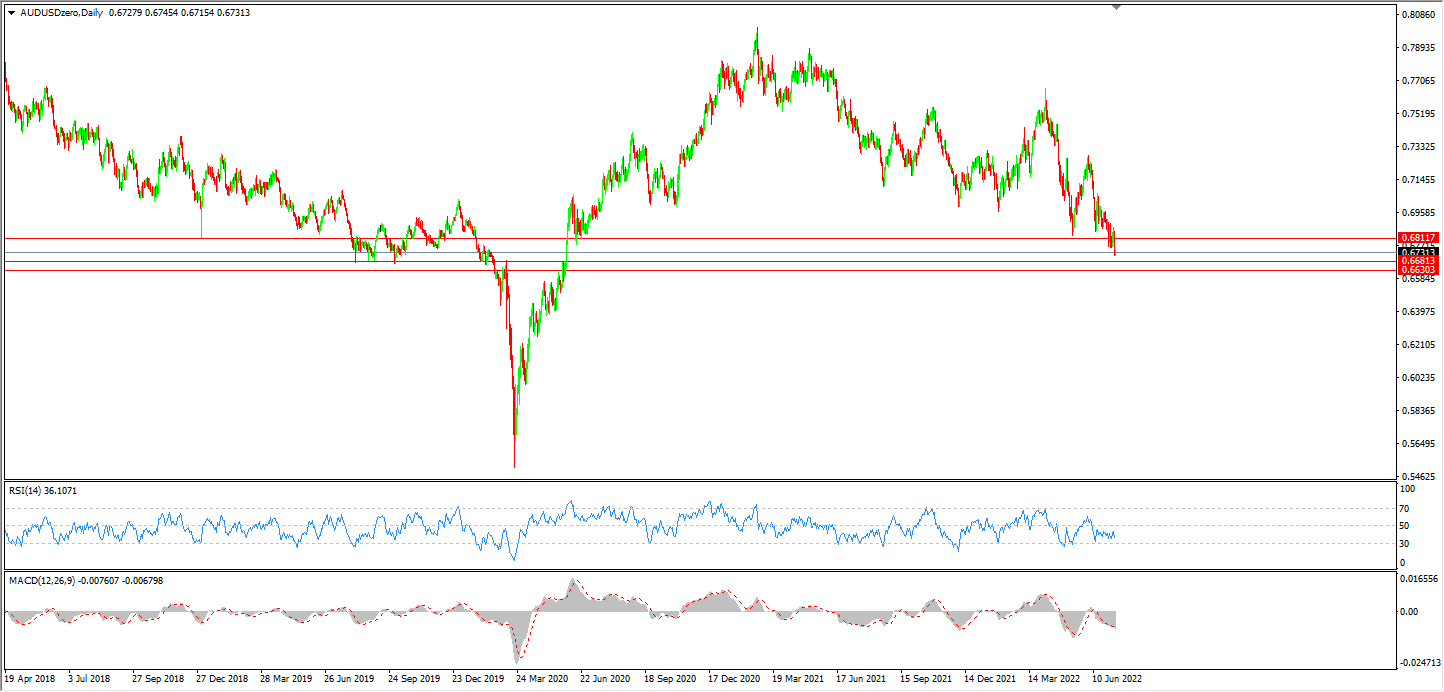Screen dimensions: 1444x692
Task: Select the 0.66303 red price label
Action: coord(1418,271)
